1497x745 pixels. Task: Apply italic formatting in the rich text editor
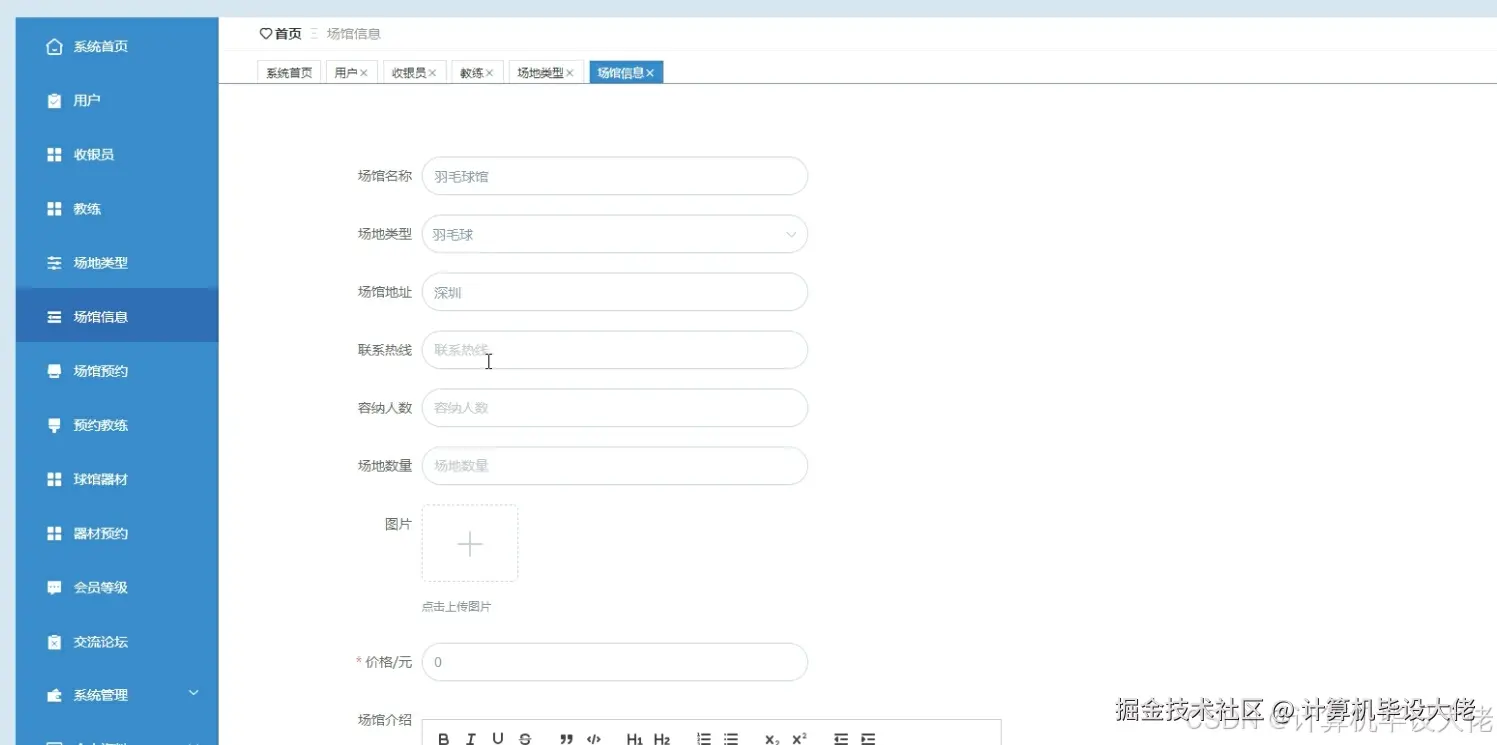(470, 739)
